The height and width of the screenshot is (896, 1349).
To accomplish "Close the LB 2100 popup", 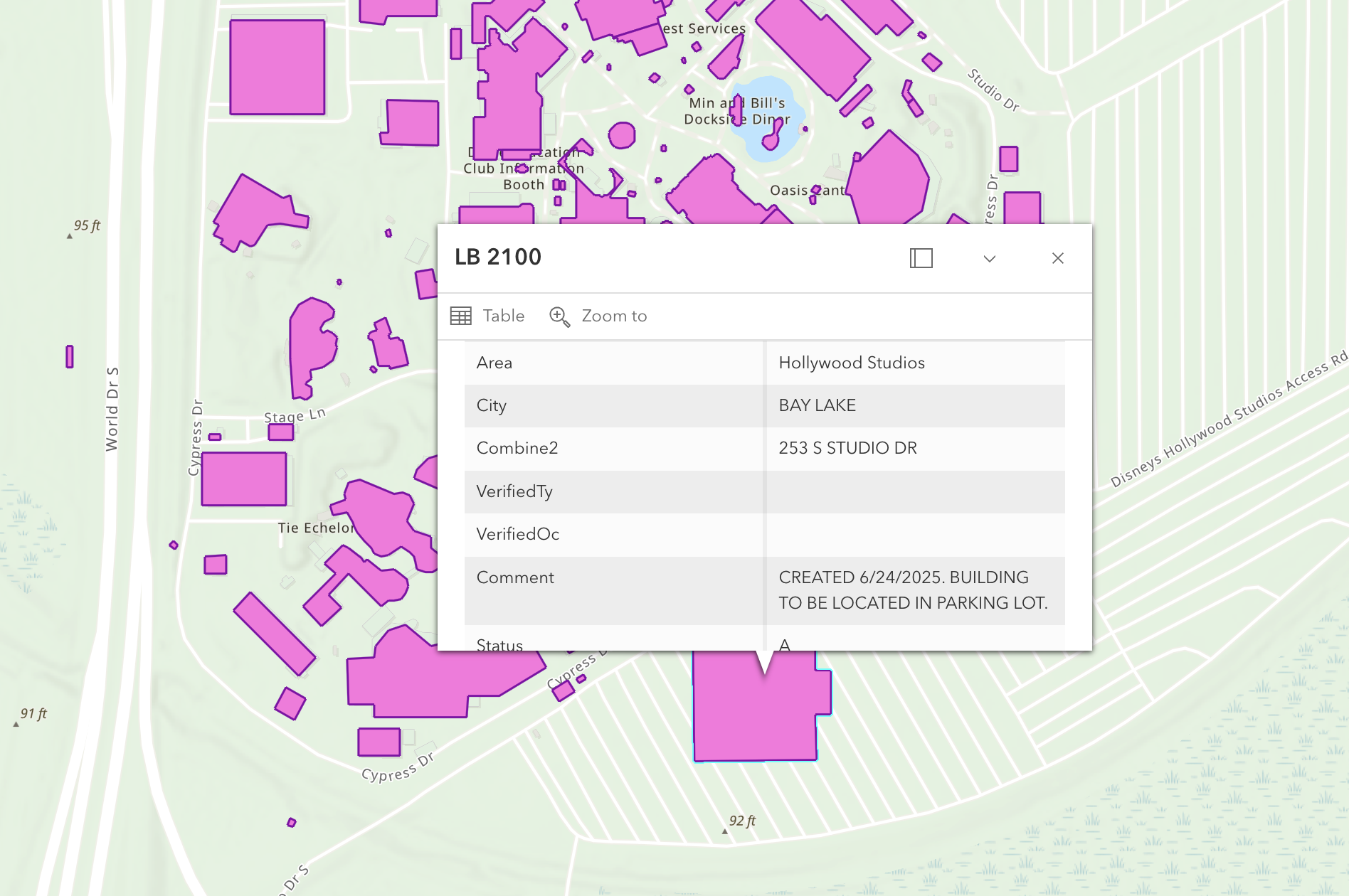I will [1057, 258].
